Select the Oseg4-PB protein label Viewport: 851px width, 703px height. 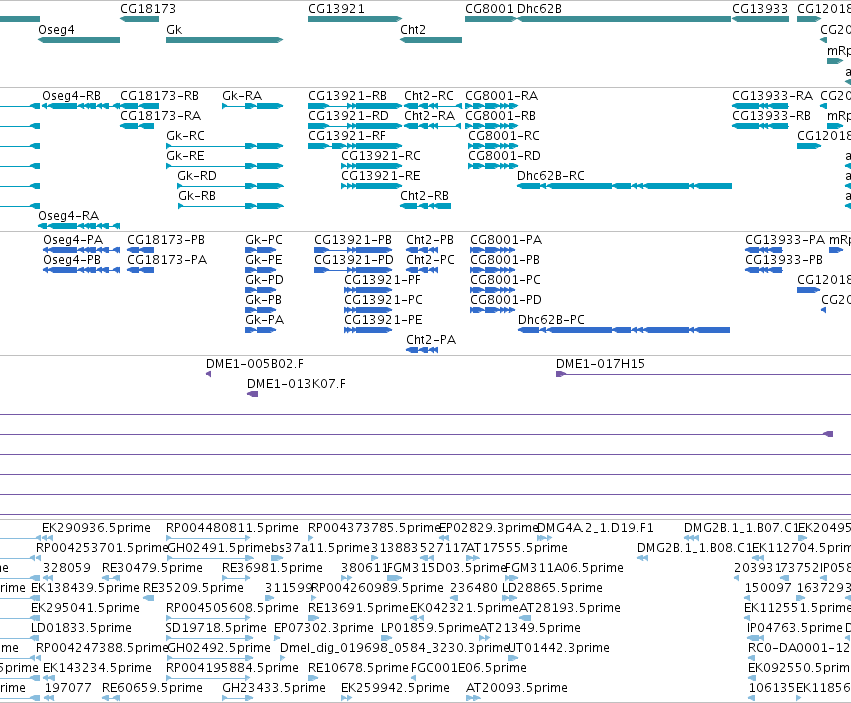tap(72, 260)
